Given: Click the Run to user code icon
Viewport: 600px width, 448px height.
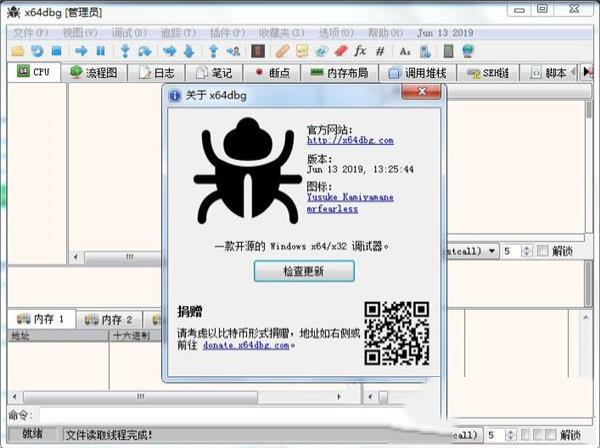Looking at the screenshot, I should pyautogui.click(x=233, y=51).
